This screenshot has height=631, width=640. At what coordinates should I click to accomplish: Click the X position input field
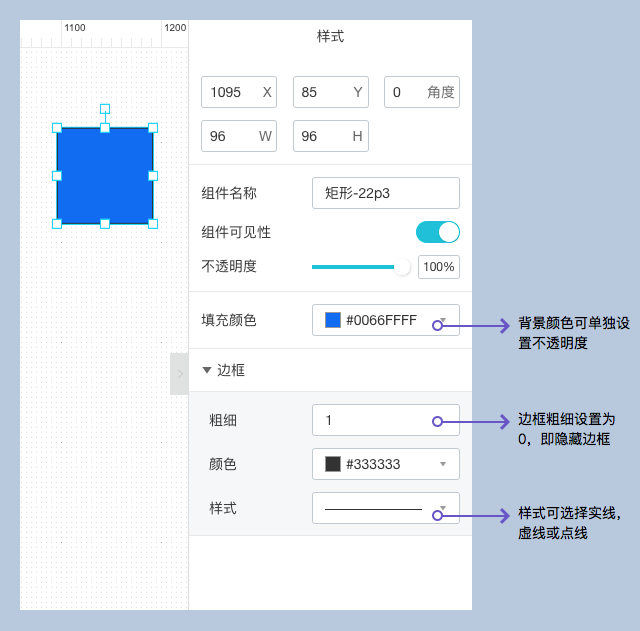click(x=229, y=92)
